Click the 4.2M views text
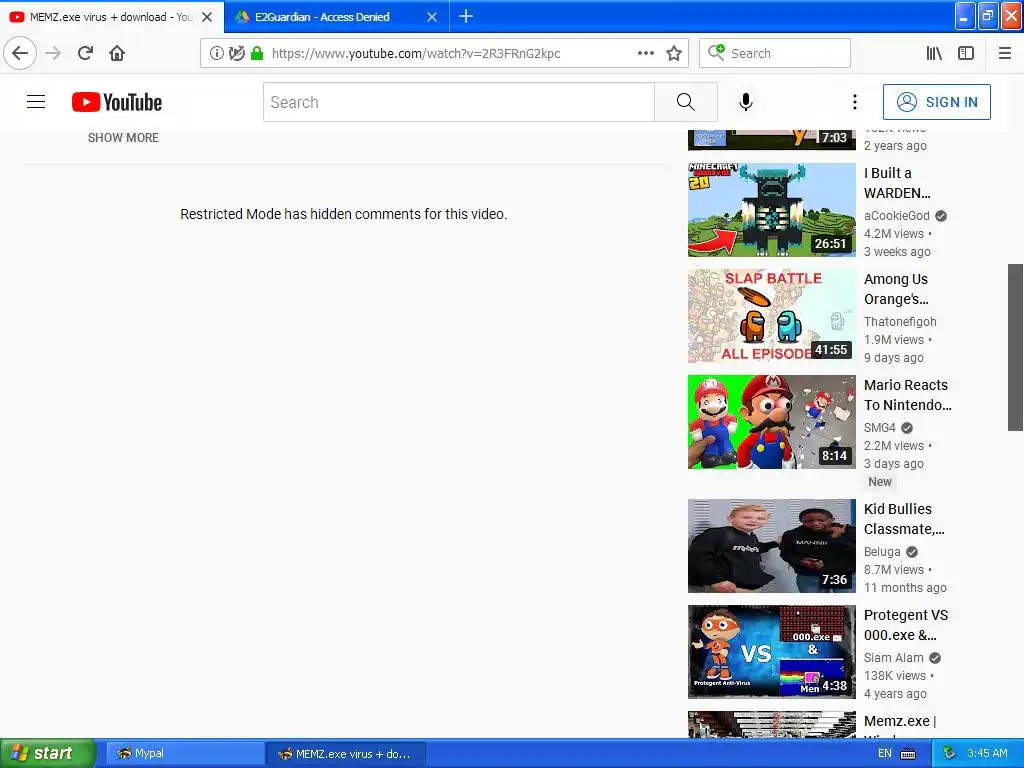The width and height of the screenshot is (1024, 768). [893, 234]
